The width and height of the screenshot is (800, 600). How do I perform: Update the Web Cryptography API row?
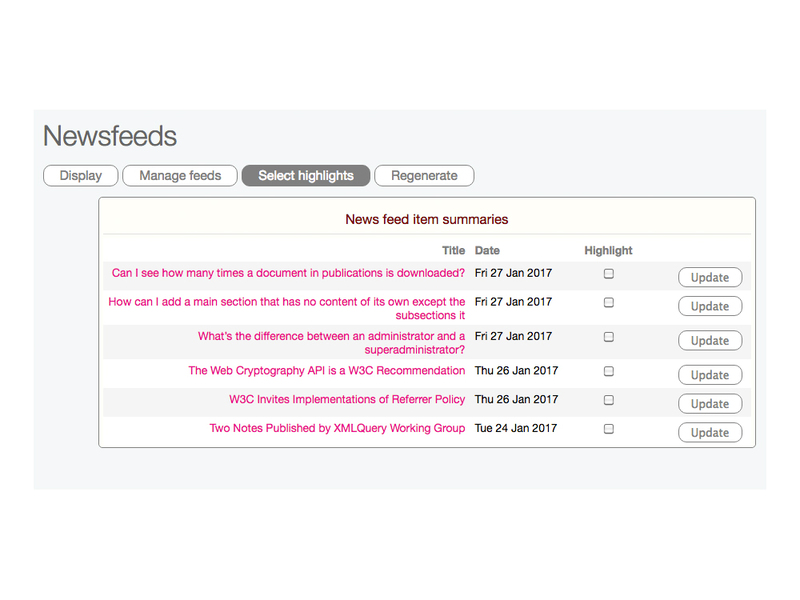point(710,376)
